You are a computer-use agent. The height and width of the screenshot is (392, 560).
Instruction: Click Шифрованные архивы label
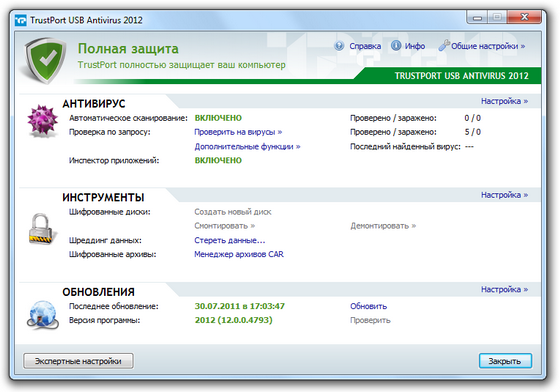point(112,254)
